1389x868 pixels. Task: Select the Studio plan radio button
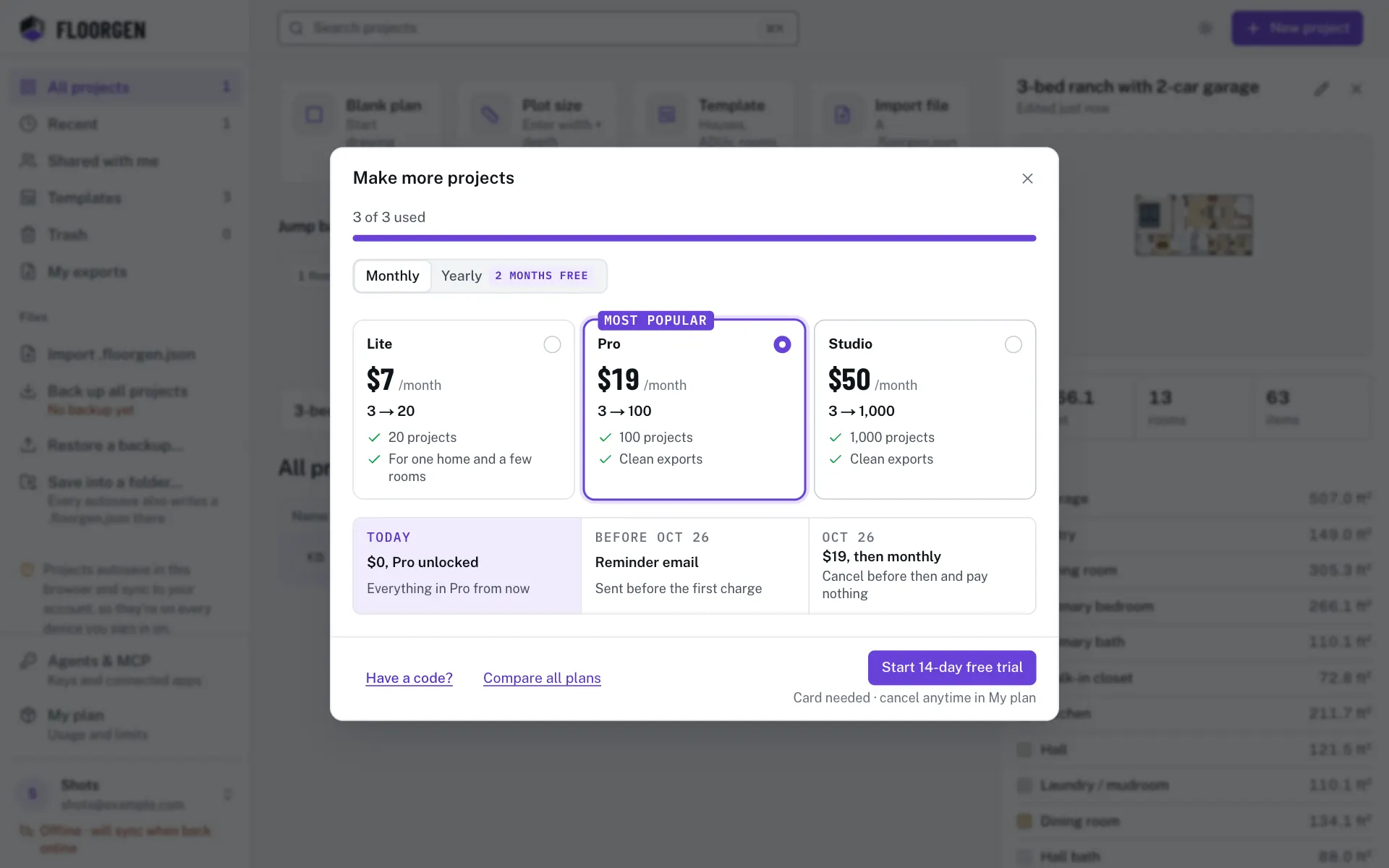[x=1014, y=344]
